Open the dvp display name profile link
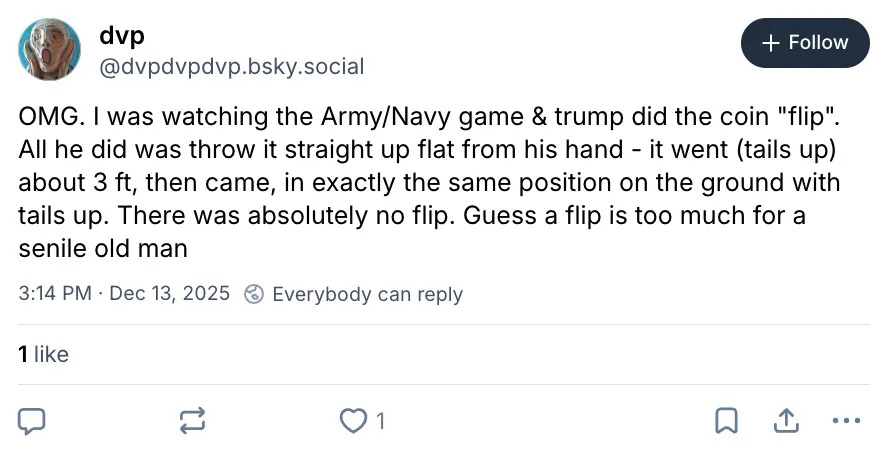 coord(122,35)
